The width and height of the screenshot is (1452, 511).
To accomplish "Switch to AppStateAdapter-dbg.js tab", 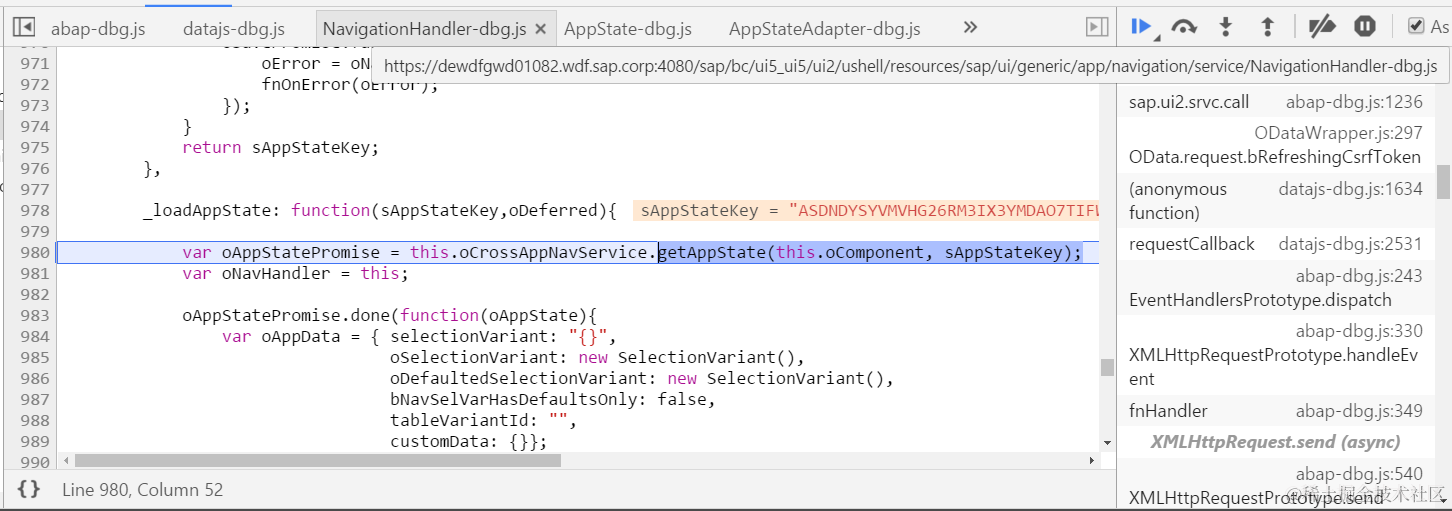I will (x=825, y=29).
